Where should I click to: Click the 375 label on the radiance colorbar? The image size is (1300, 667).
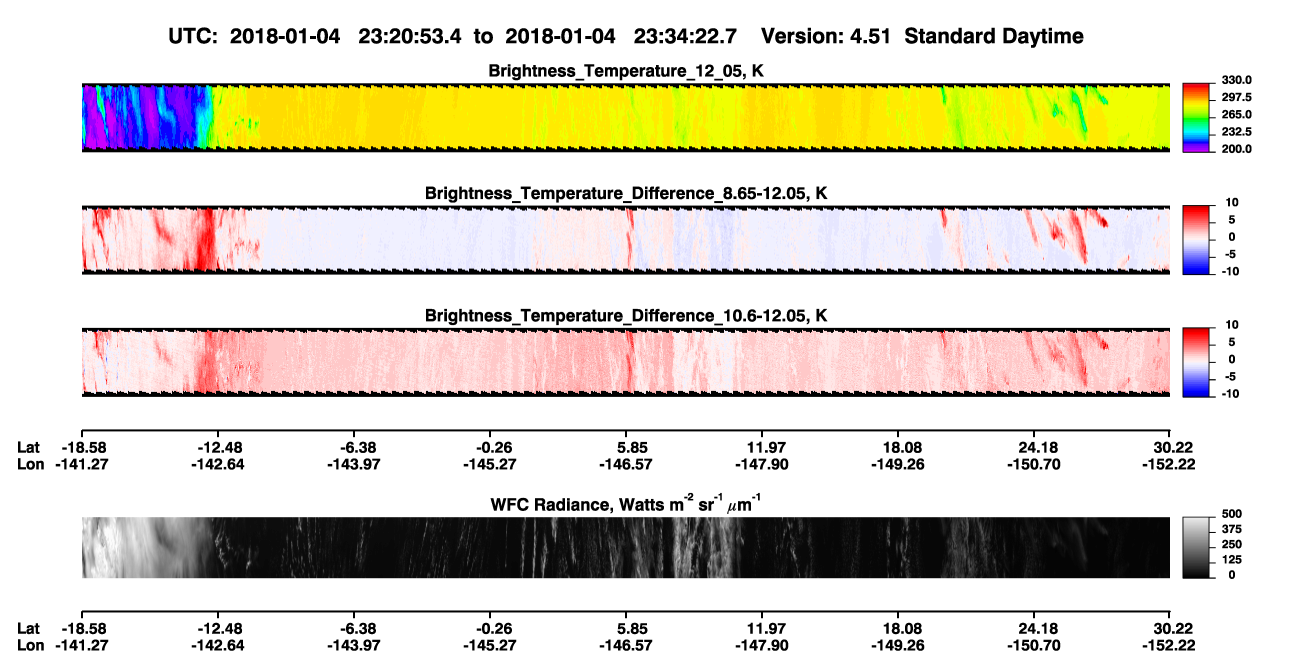[x=1234, y=528]
